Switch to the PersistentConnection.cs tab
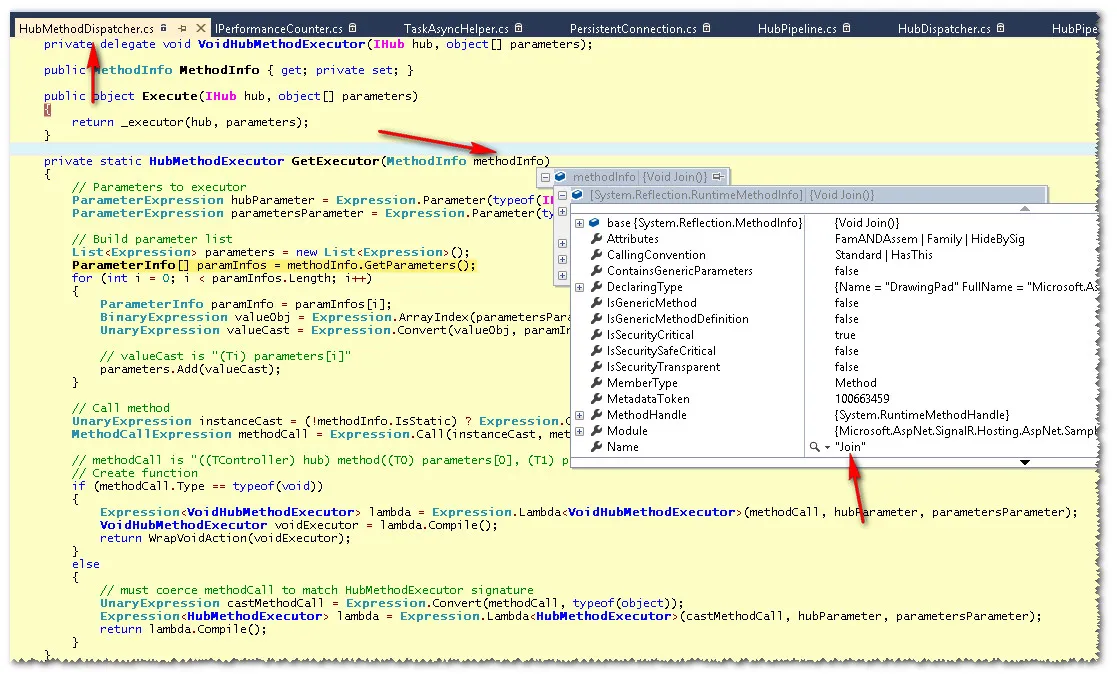The width and height of the screenshot is (1117, 679). (x=632, y=29)
